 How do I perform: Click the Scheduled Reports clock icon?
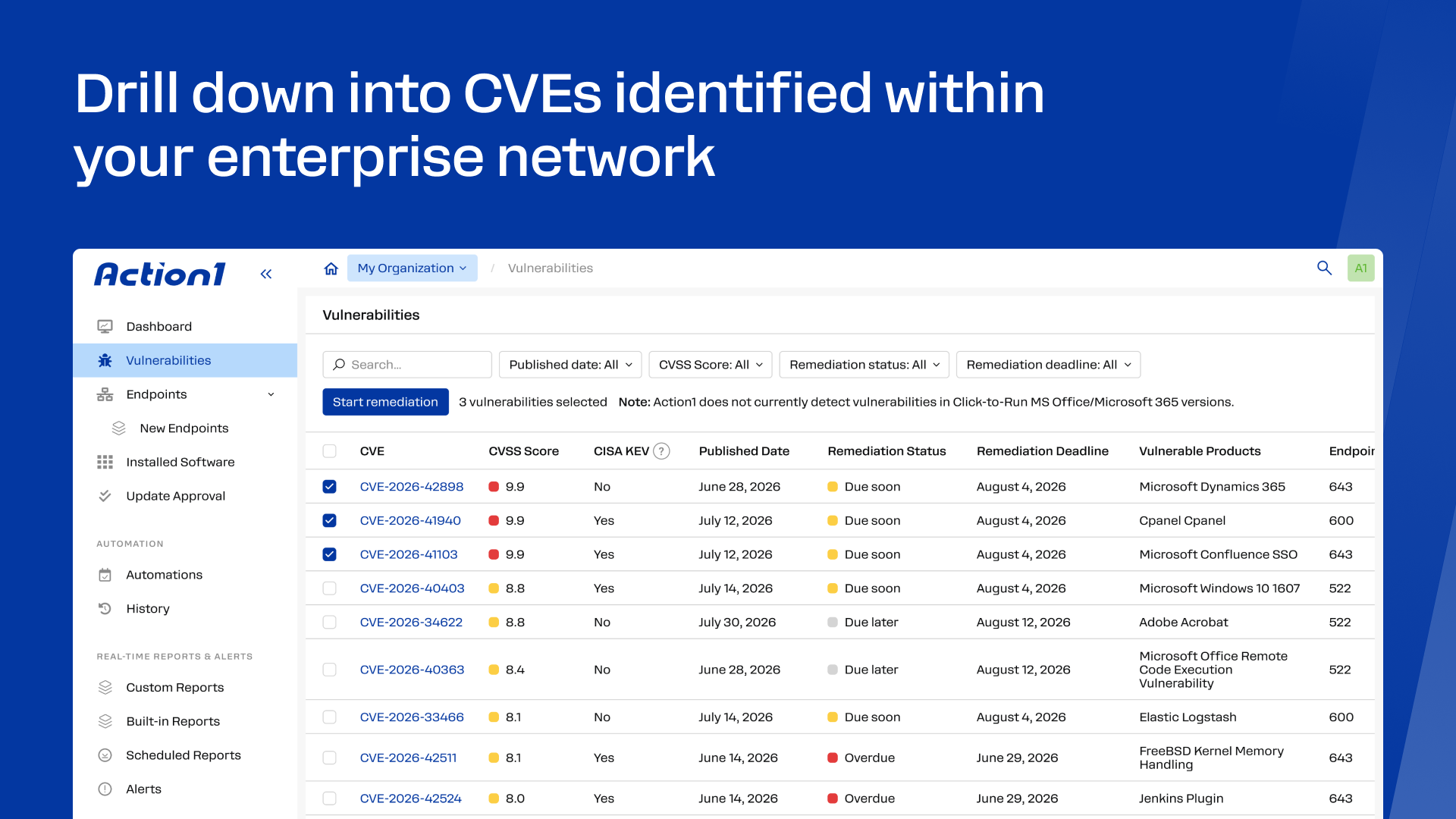pos(105,755)
